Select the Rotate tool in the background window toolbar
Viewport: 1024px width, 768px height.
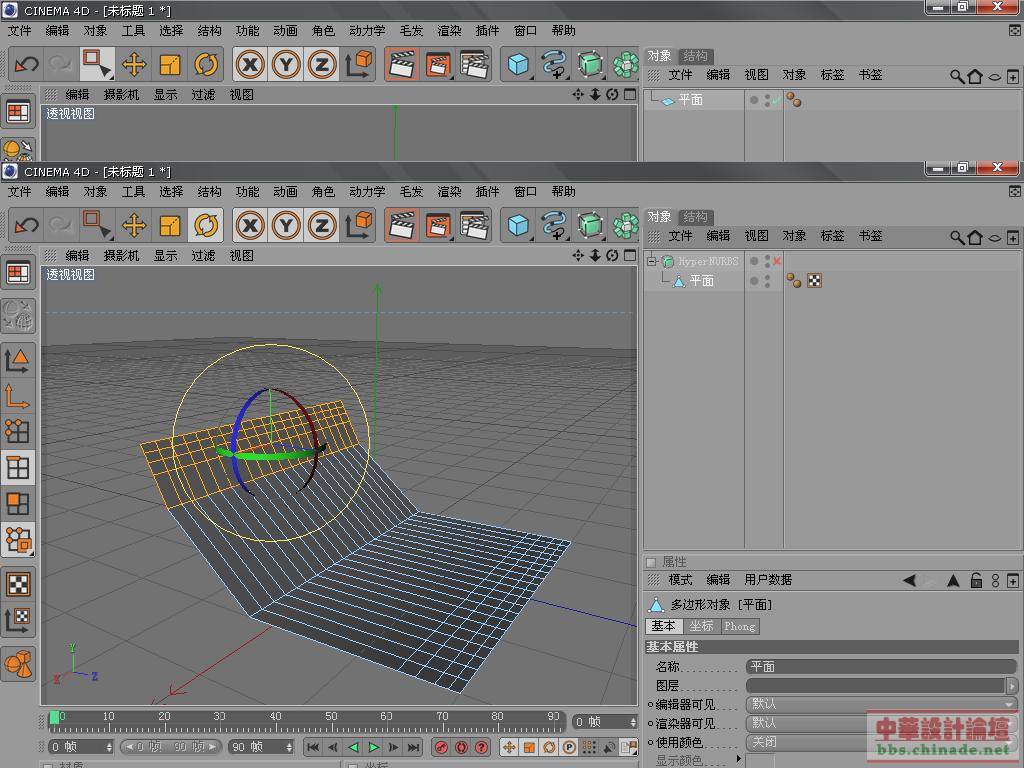pyautogui.click(x=206, y=65)
